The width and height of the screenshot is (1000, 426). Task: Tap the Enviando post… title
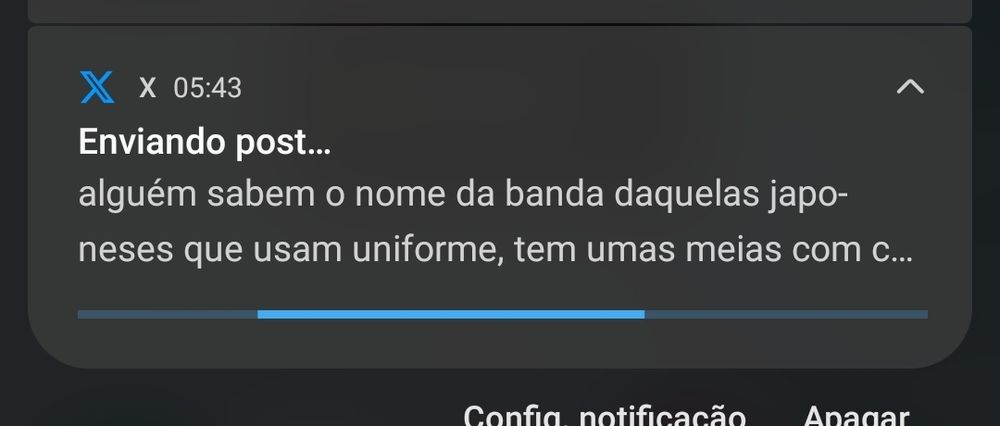[205, 143]
